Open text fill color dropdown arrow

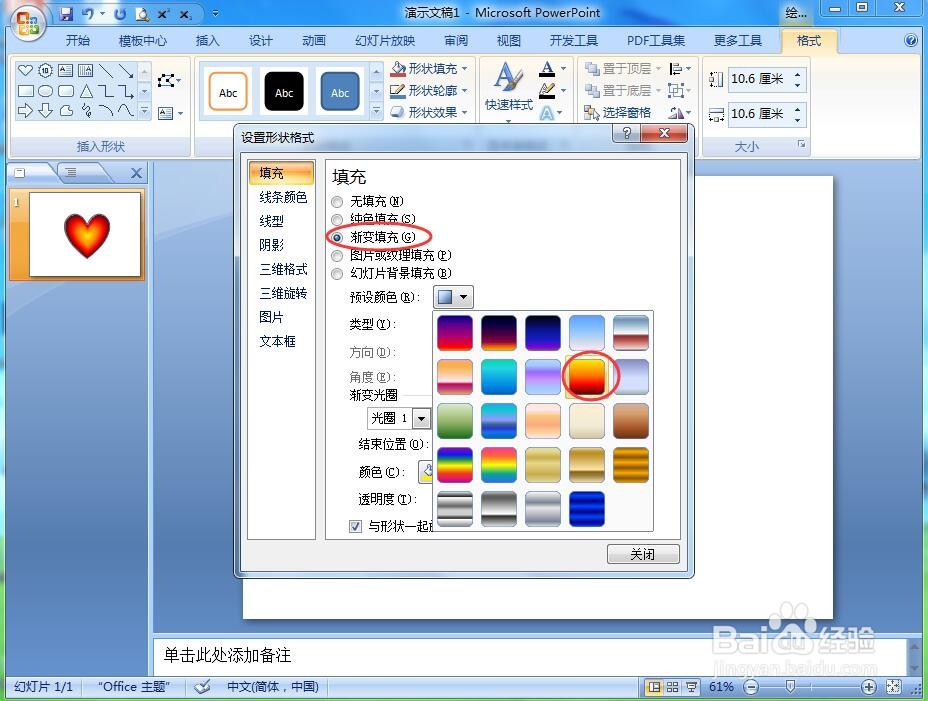click(563, 69)
